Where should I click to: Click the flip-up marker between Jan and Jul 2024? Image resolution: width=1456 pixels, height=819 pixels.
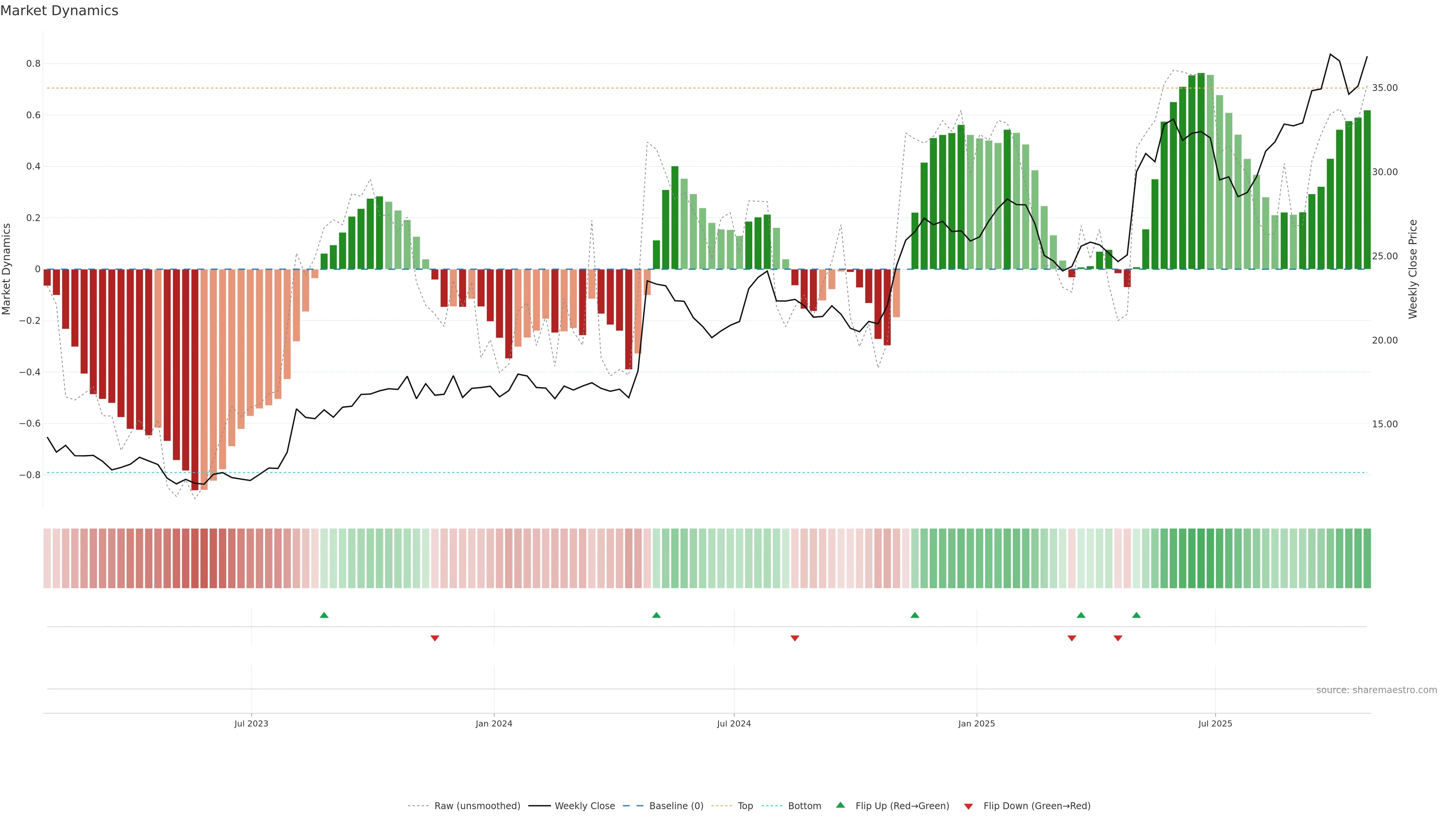tap(656, 615)
